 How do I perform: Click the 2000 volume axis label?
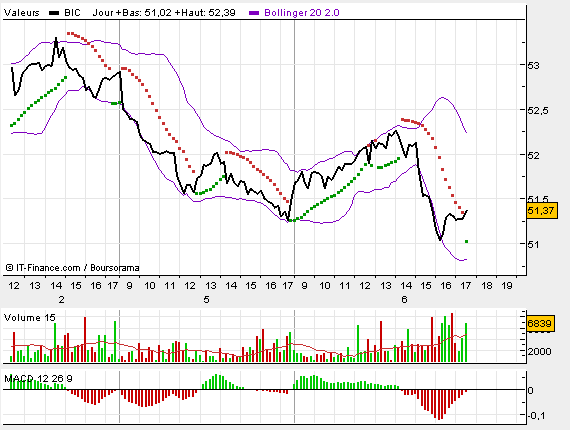(x=539, y=352)
